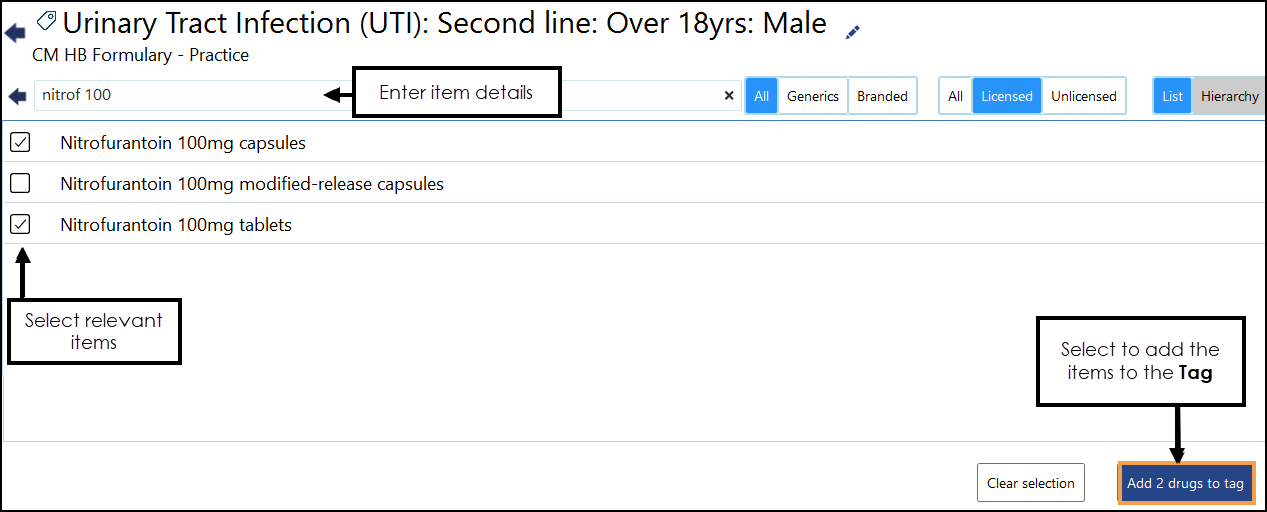Choose All in the Generics/Branded filter group
Viewport: 1267px width, 512px height.
pos(761,96)
